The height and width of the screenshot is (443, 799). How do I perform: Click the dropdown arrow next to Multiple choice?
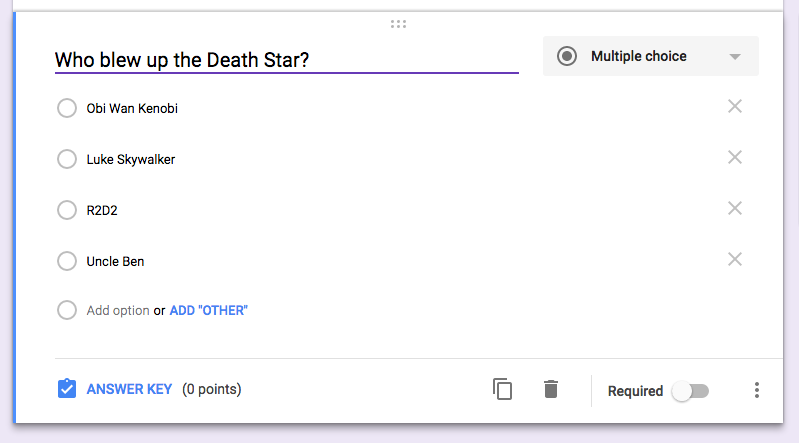tap(735, 57)
